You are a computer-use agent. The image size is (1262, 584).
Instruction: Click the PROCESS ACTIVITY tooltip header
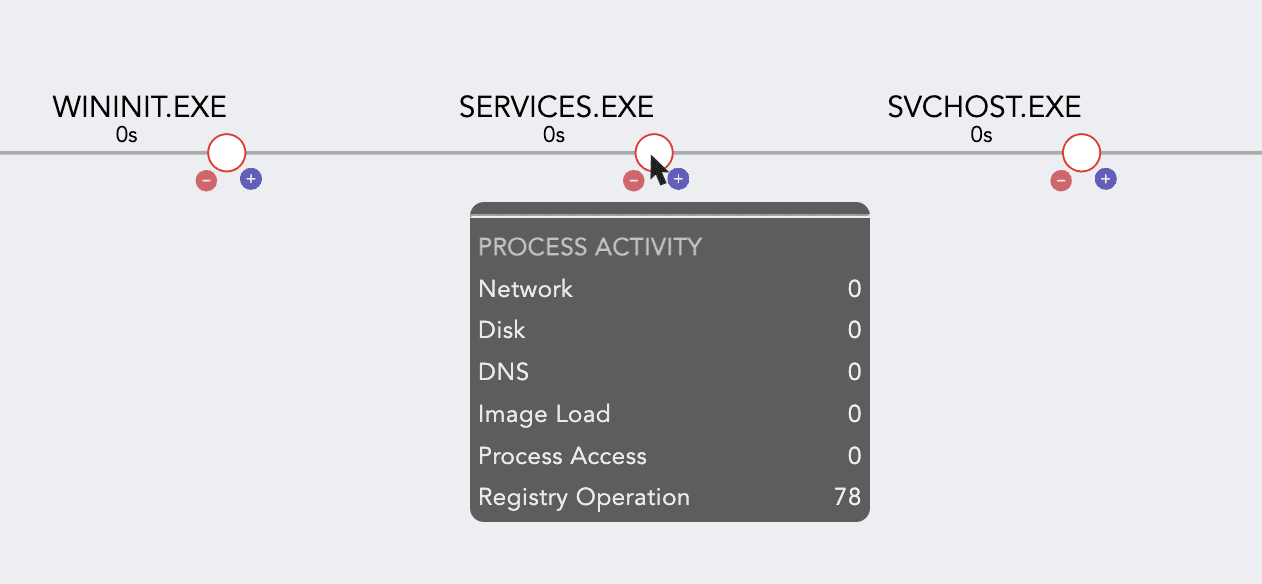pyautogui.click(x=590, y=246)
